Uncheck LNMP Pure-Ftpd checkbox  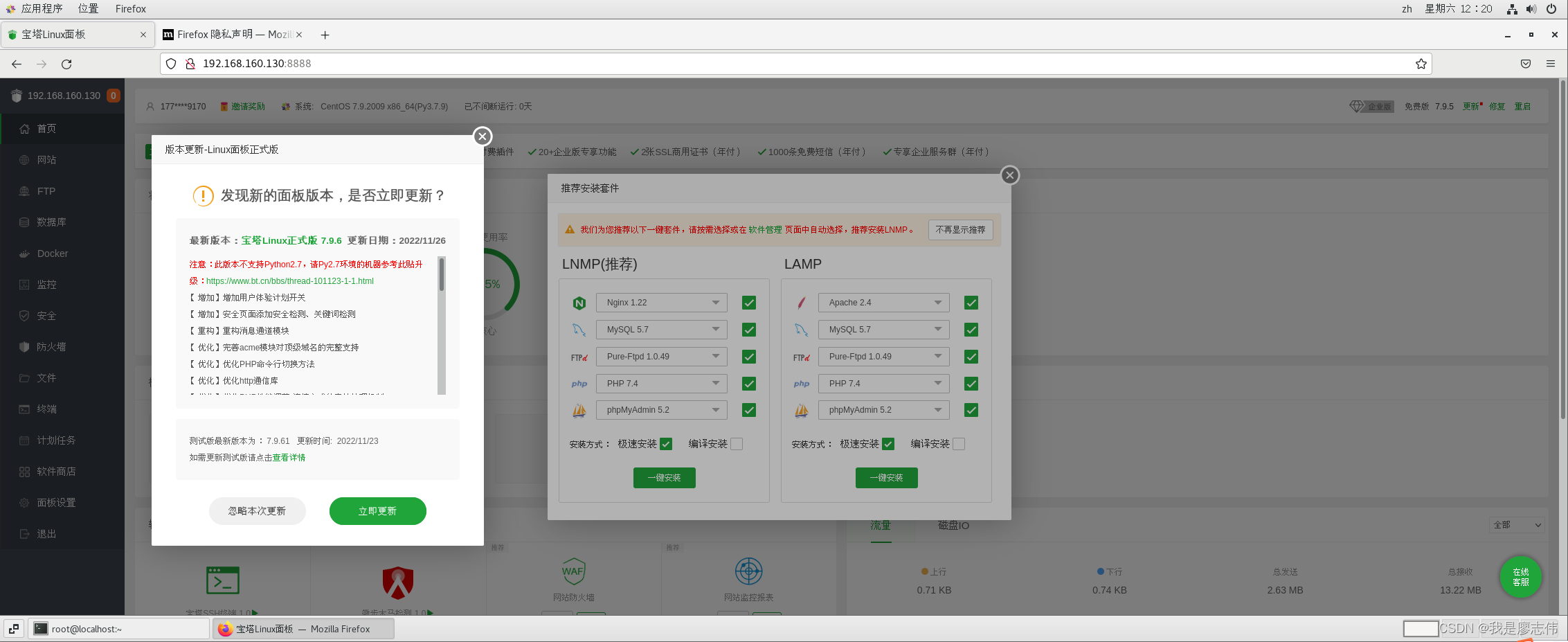tap(749, 357)
